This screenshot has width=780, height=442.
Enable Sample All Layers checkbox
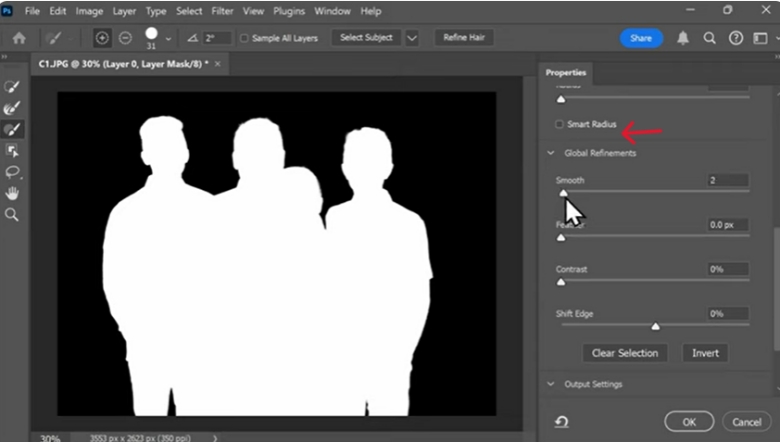(x=244, y=38)
